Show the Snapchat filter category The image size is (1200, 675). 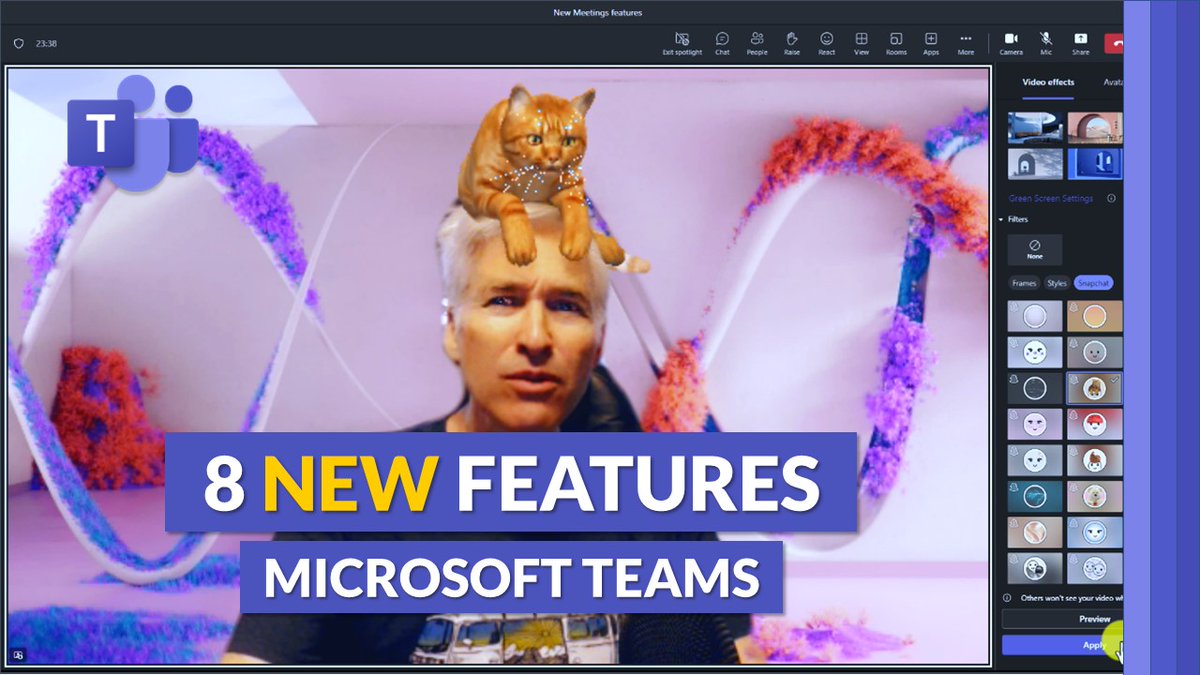tap(1094, 283)
